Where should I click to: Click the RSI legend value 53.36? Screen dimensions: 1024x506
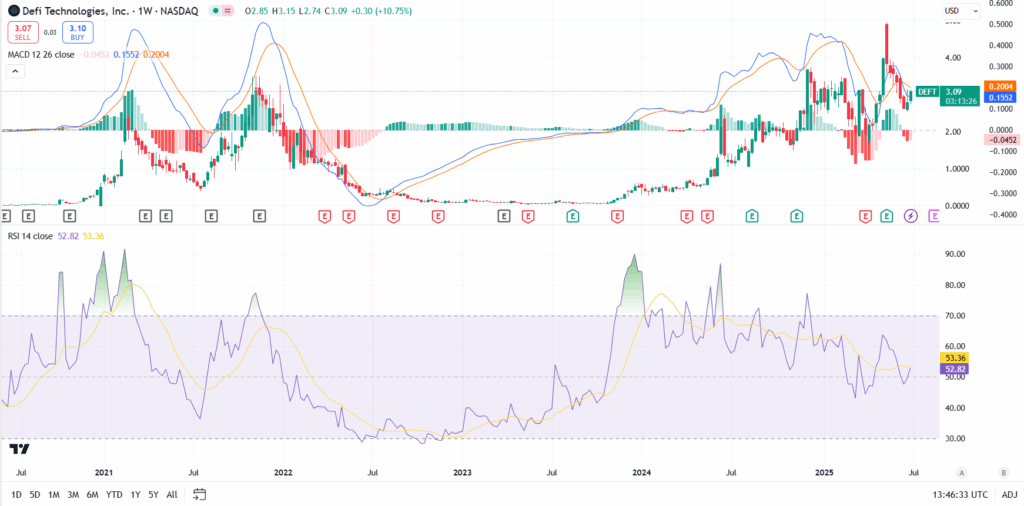point(95,236)
